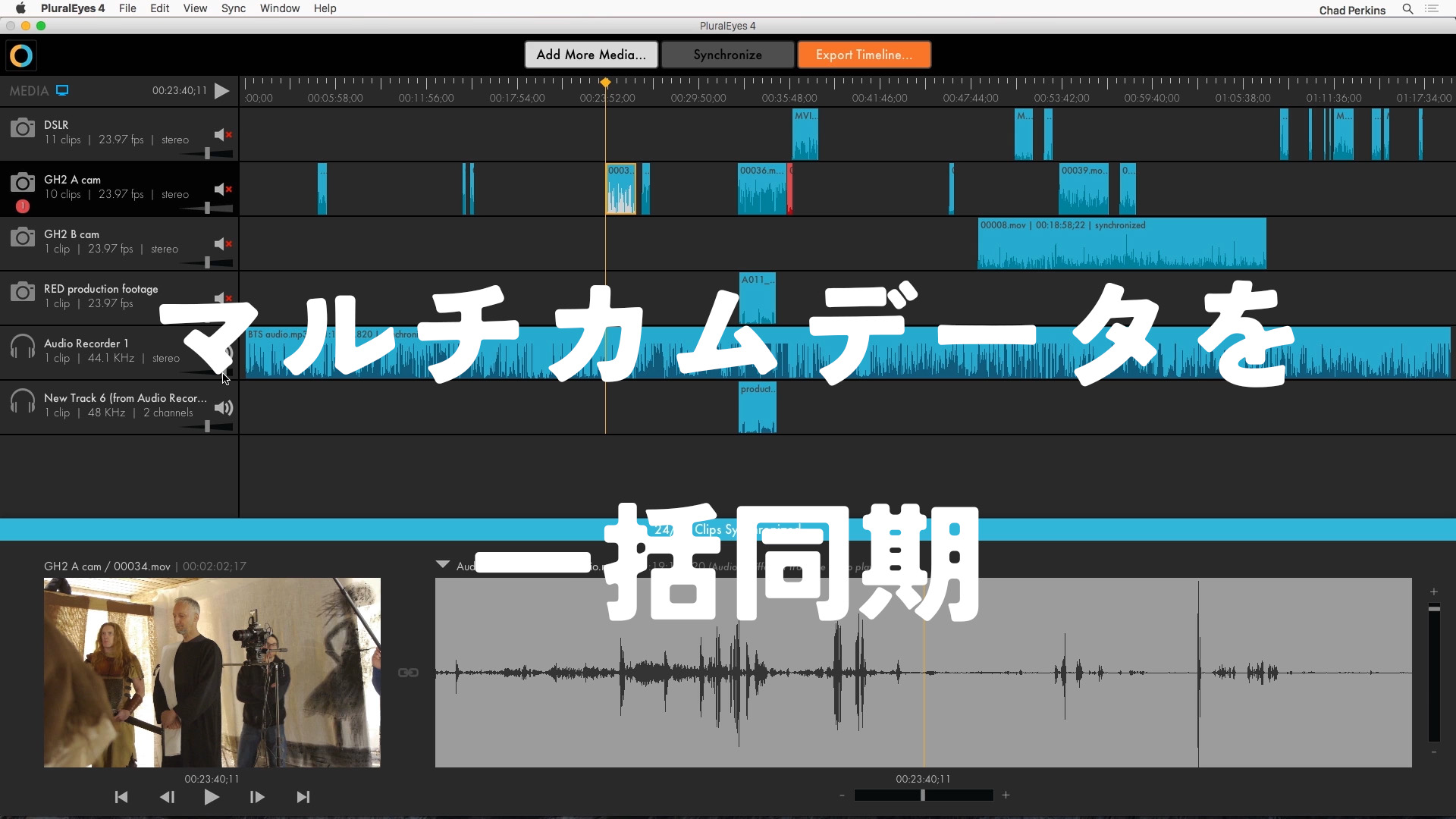The width and height of the screenshot is (1456, 819).
Task: Adjust the waveform horizontal zoom slider
Action: pos(924,795)
